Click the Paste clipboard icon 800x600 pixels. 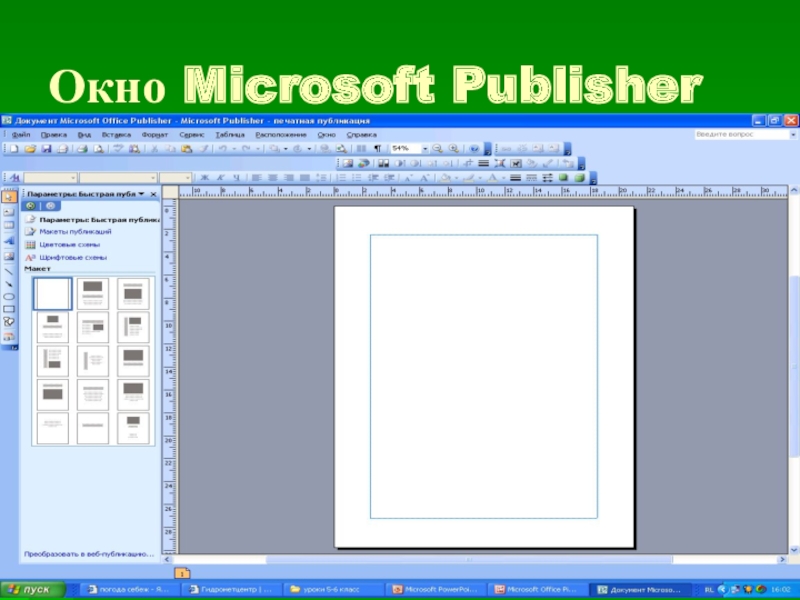(186, 149)
